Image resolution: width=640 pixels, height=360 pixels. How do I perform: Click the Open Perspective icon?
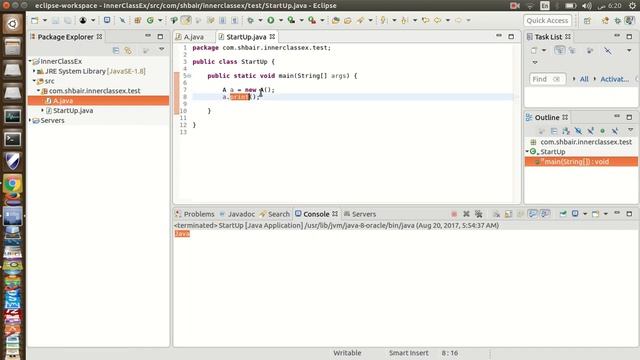pyautogui.click(x=587, y=20)
